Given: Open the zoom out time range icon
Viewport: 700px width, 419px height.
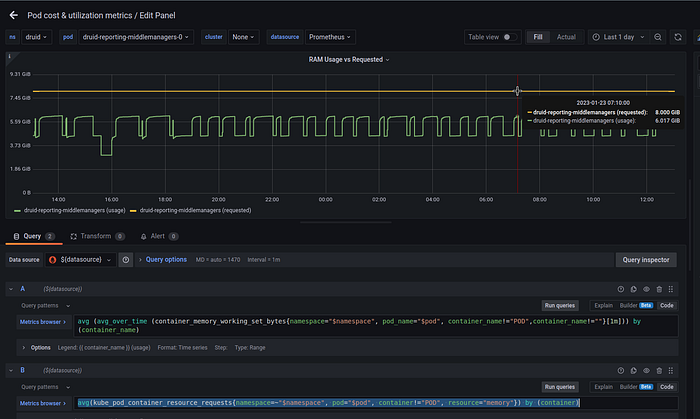Looking at the screenshot, I should (x=658, y=37).
